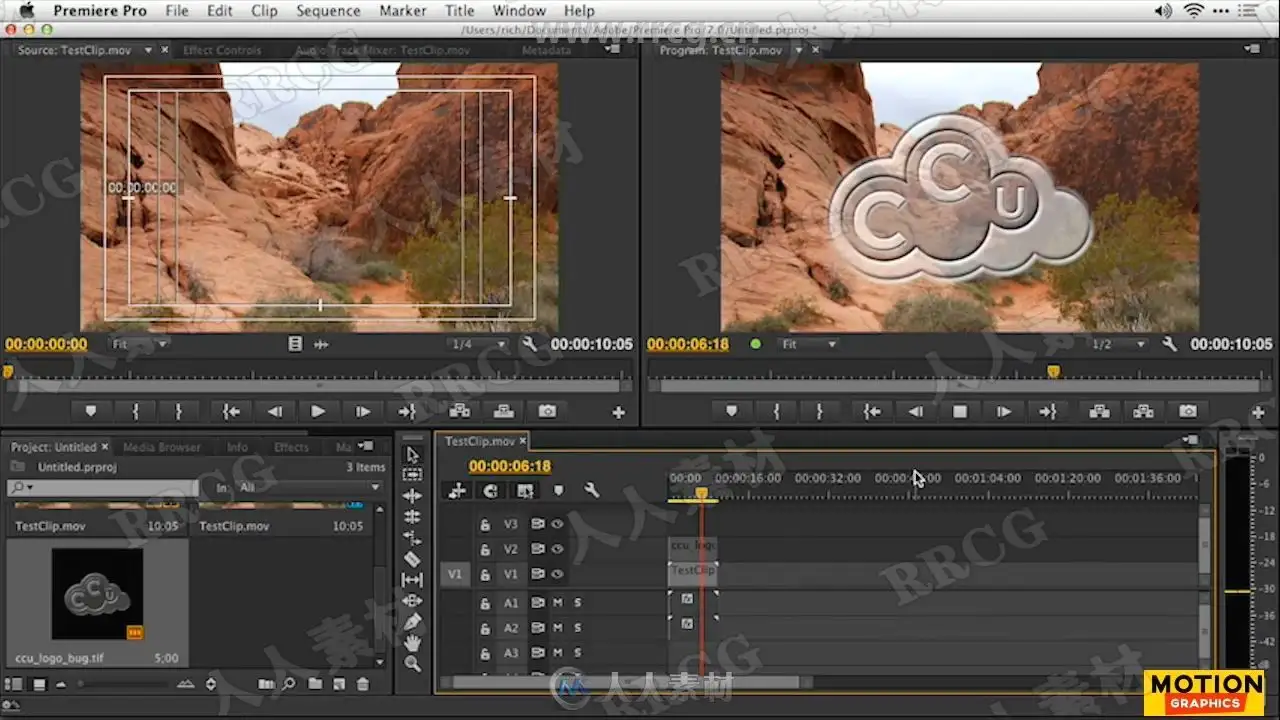Image resolution: width=1280 pixels, height=720 pixels.
Task: Choose the Hand tool
Action: pyautogui.click(x=412, y=643)
